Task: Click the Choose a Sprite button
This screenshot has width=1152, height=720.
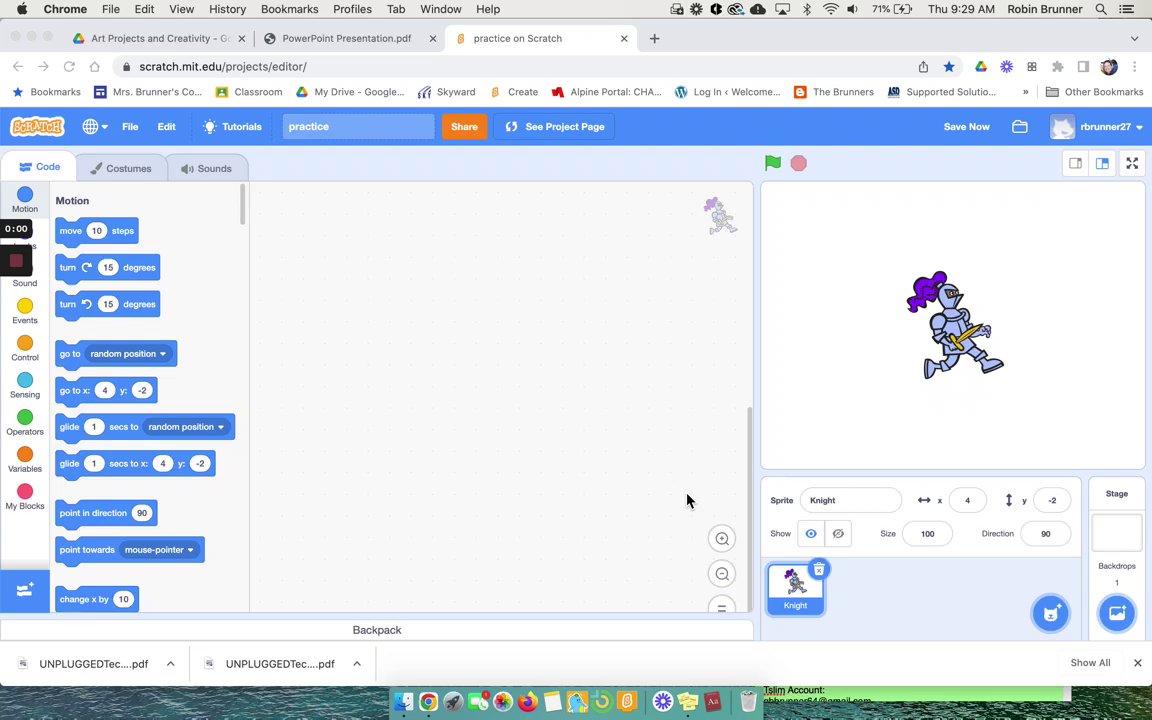Action: pyautogui.click(x=1051, y=613)
